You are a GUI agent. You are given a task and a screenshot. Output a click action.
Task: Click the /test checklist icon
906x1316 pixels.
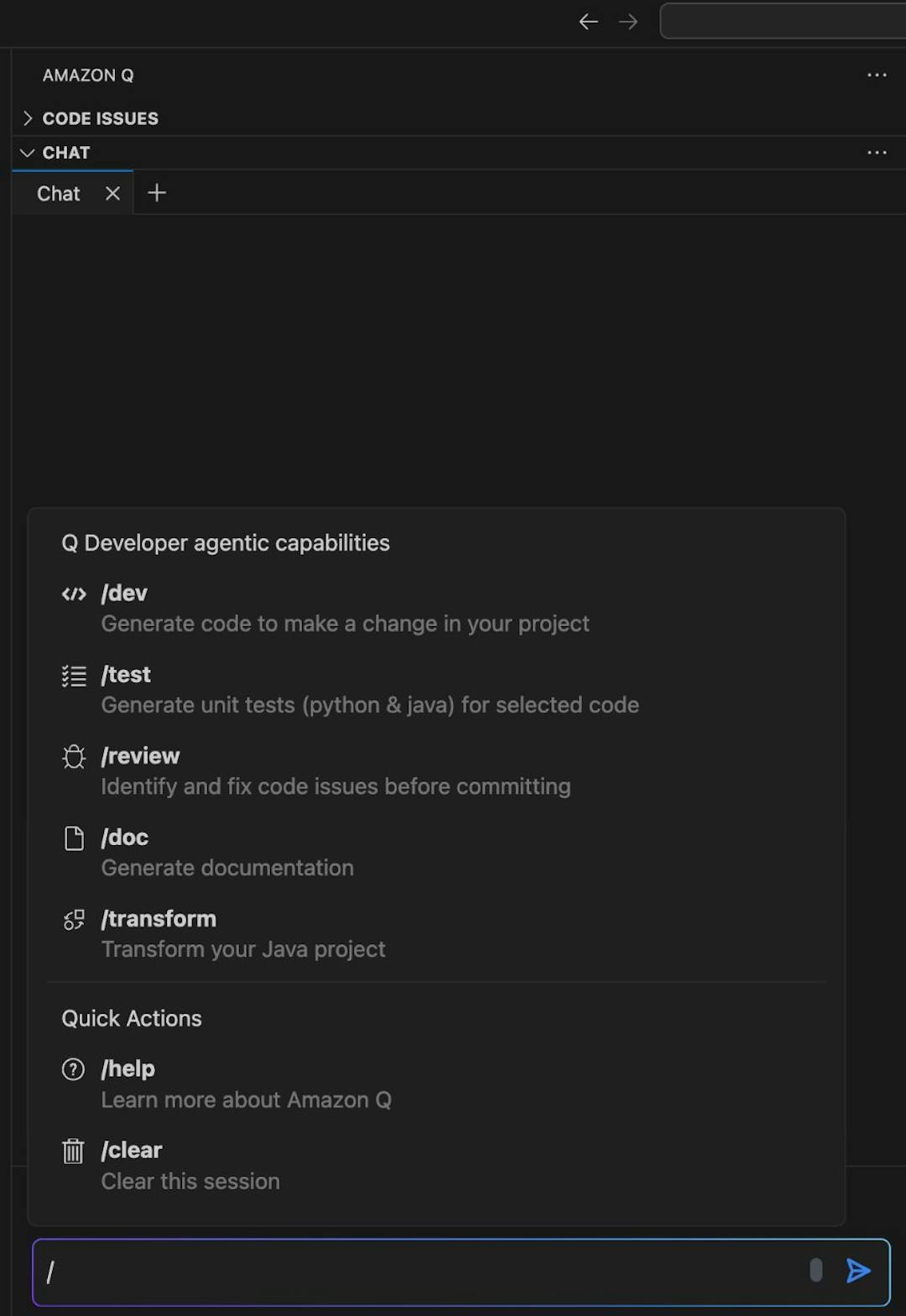coord(73,675)
